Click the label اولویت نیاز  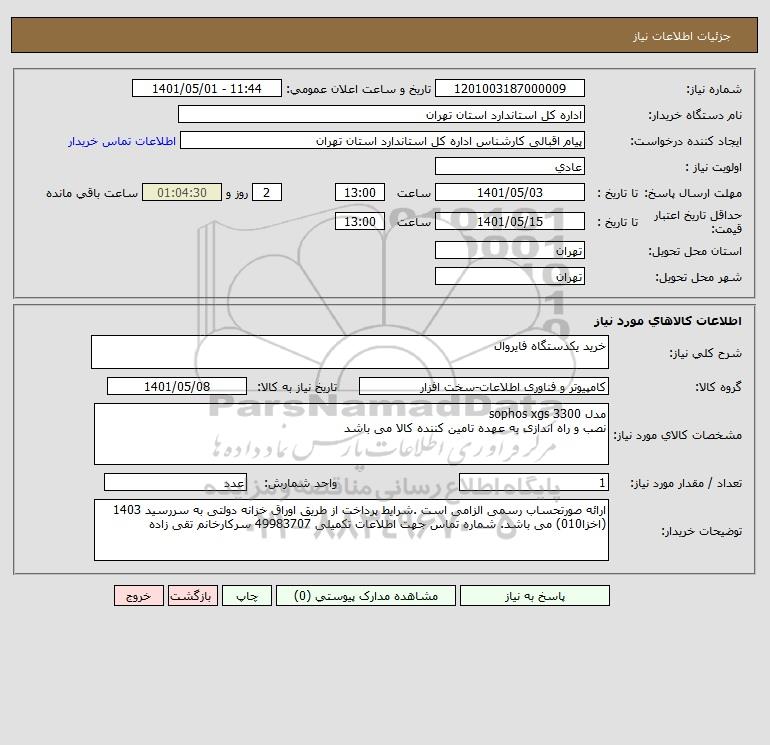713,167
